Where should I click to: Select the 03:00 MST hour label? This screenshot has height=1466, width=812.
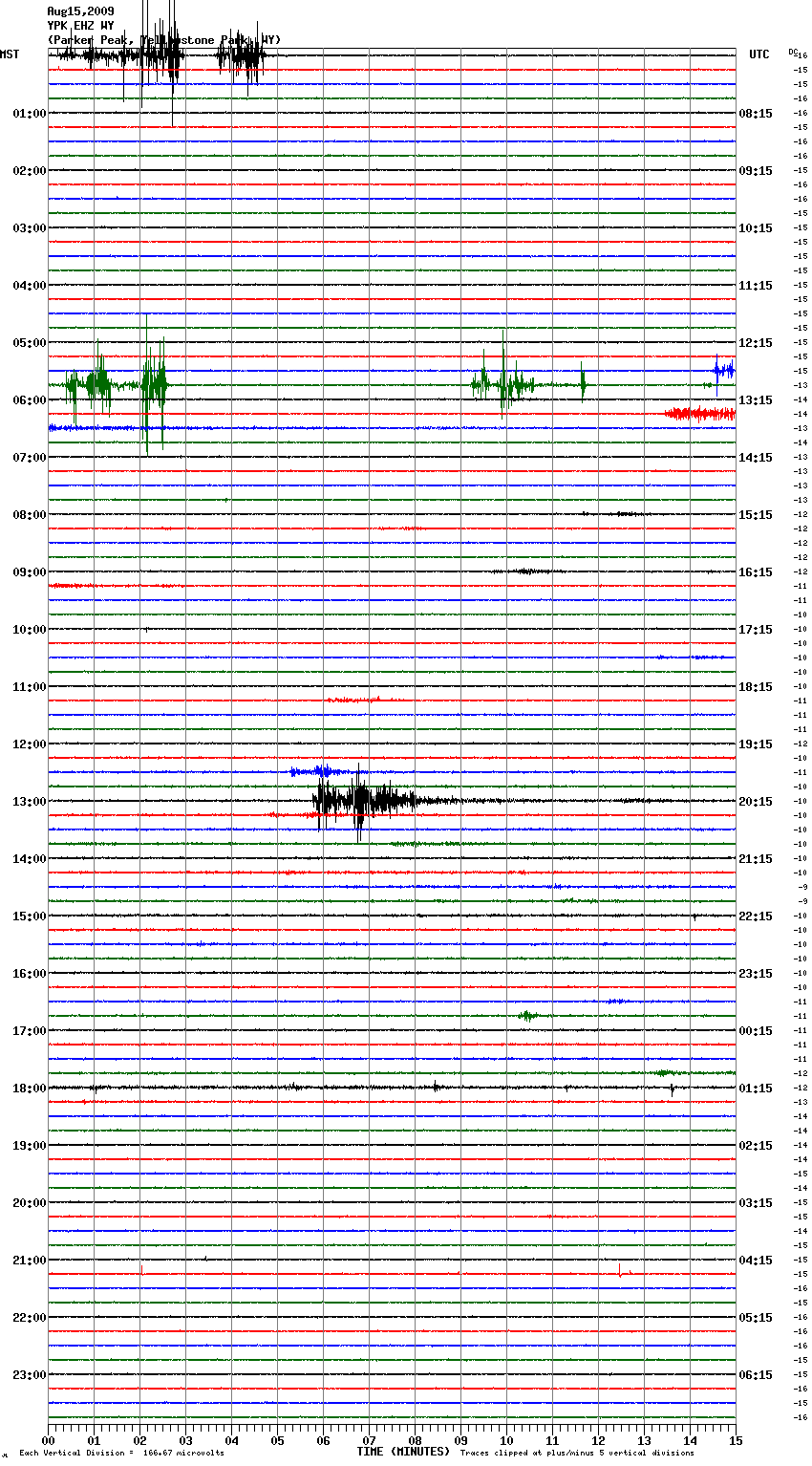[x=30, y=228]
